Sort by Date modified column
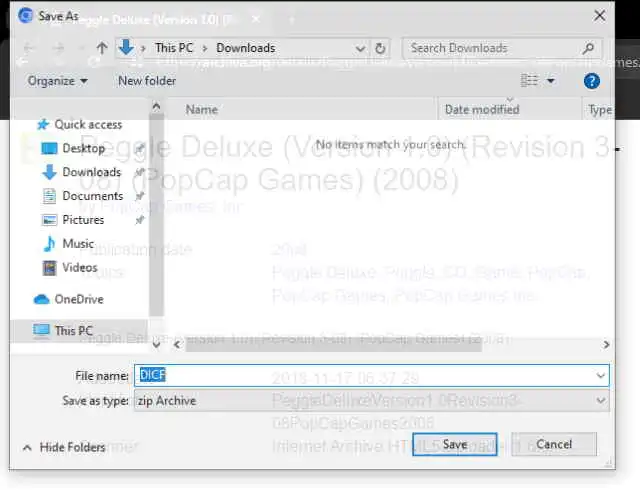This screenshot has height=492, width=640. [x=482, y=109]
